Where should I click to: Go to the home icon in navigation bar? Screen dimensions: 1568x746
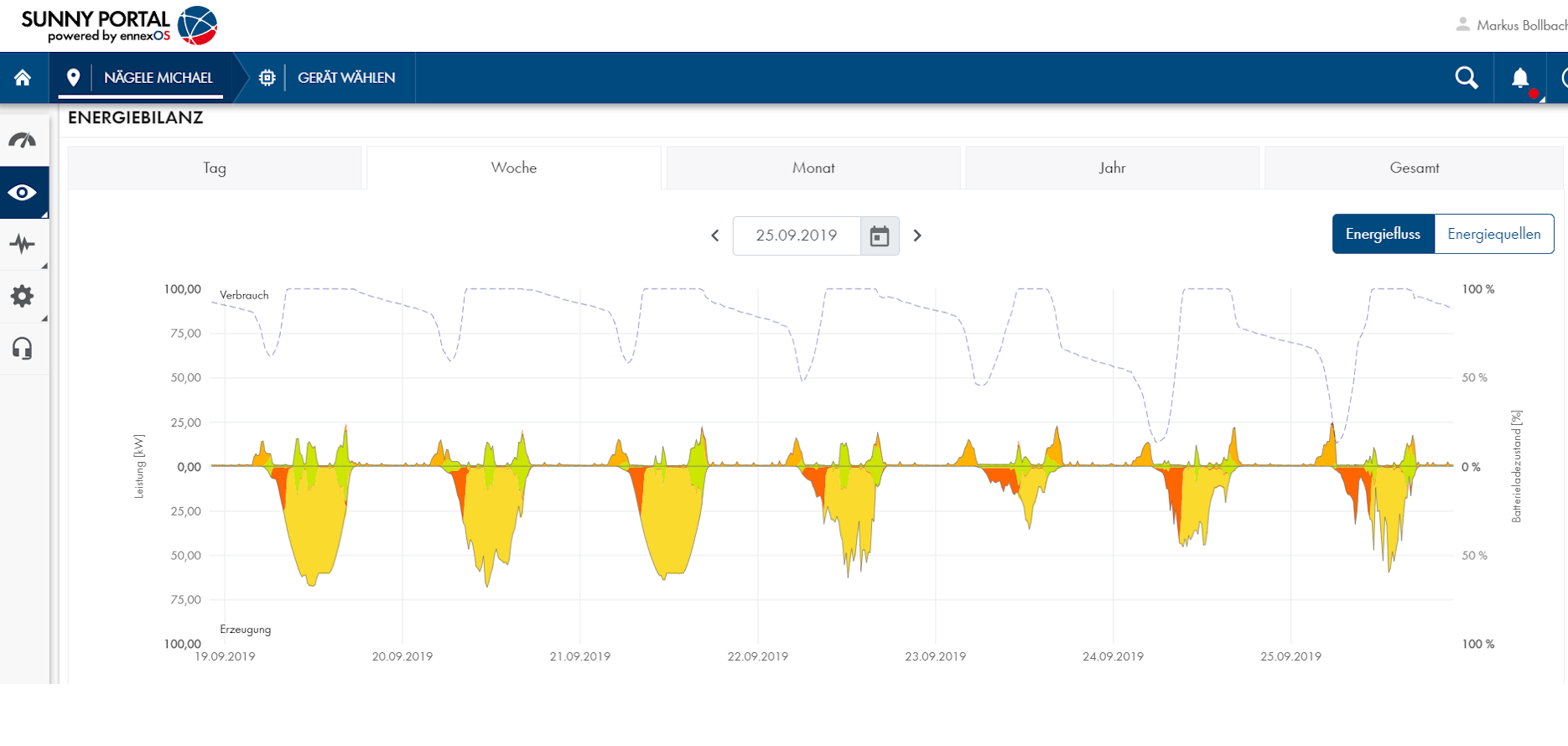(23, 78)
